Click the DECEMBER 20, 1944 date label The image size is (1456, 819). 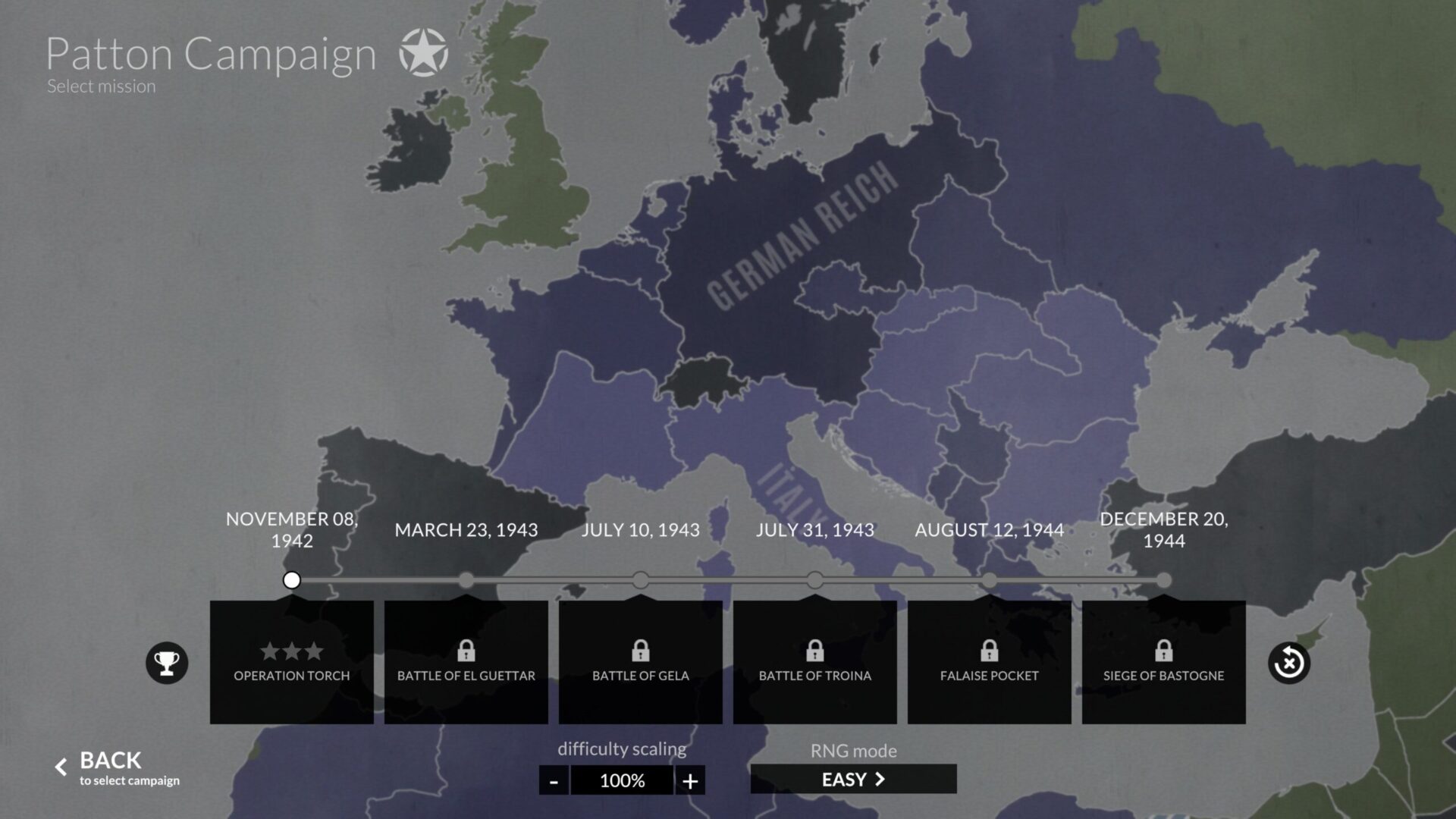[x=1164, y=529]
